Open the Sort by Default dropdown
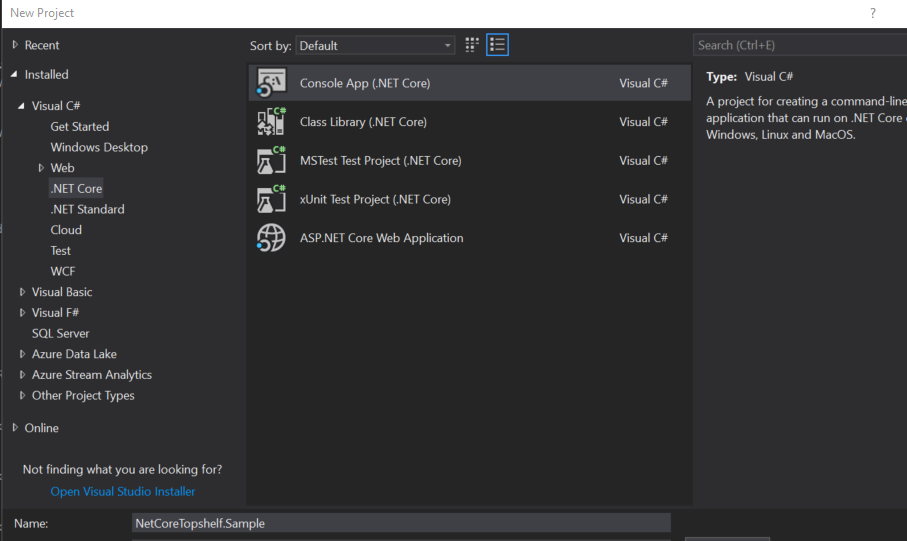 point(375,45)
